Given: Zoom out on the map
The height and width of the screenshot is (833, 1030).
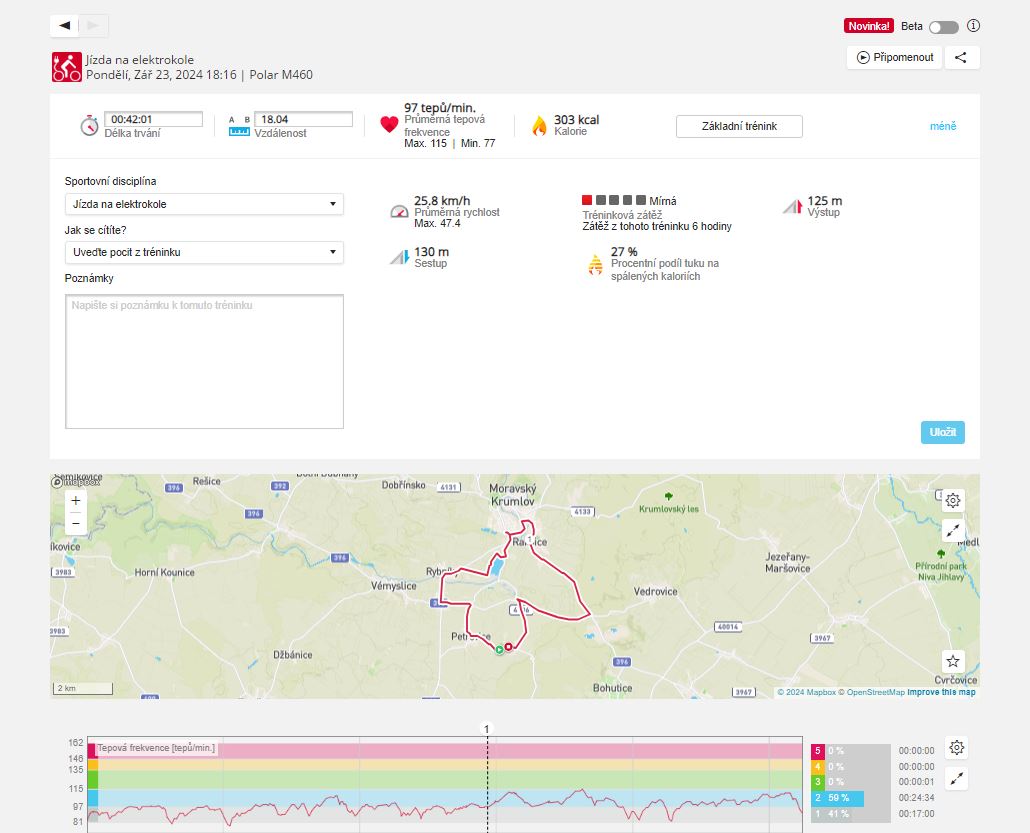Looking at the screenshot, I should [76, 524].
